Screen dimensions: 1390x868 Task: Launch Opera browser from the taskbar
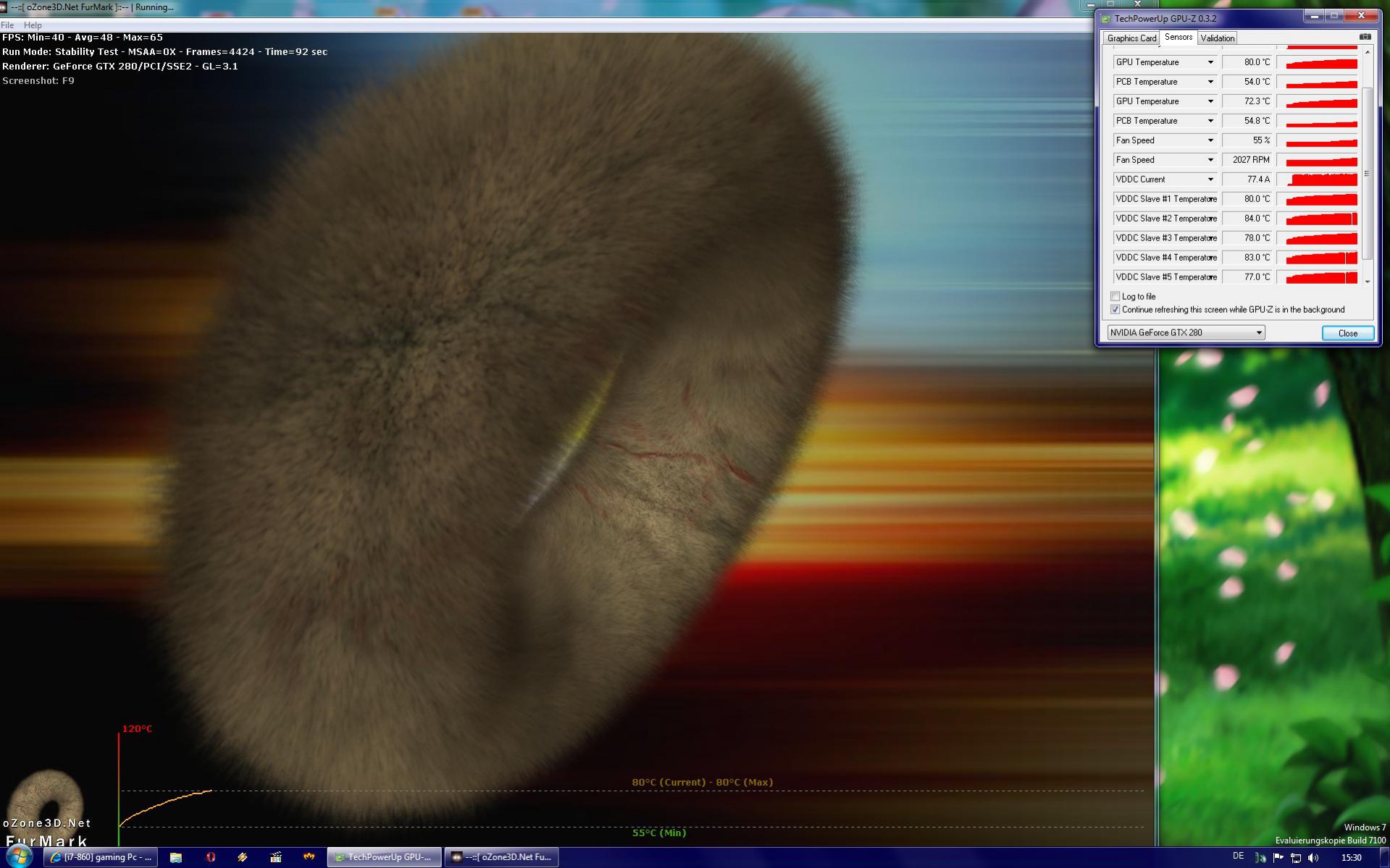tap(211, 857)
